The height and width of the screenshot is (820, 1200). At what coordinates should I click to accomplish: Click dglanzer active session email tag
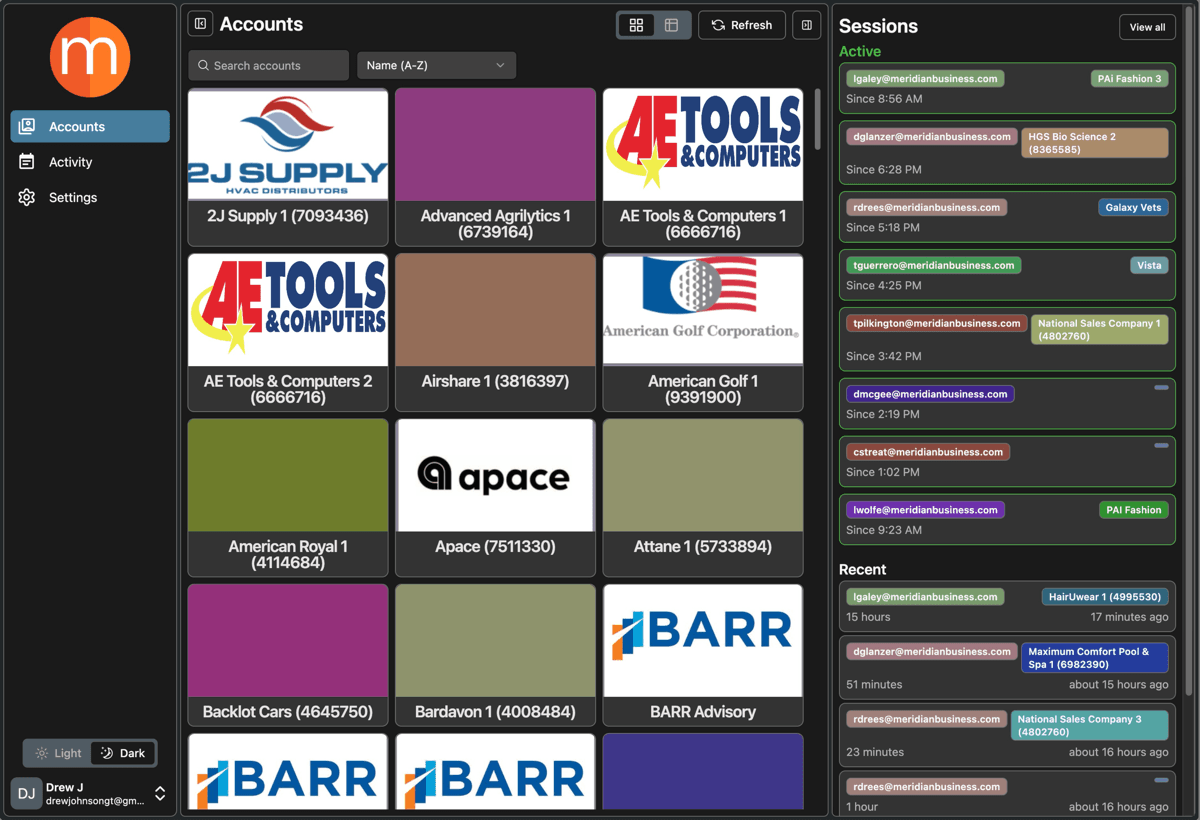pyautogui.click(x=931, y=136)
